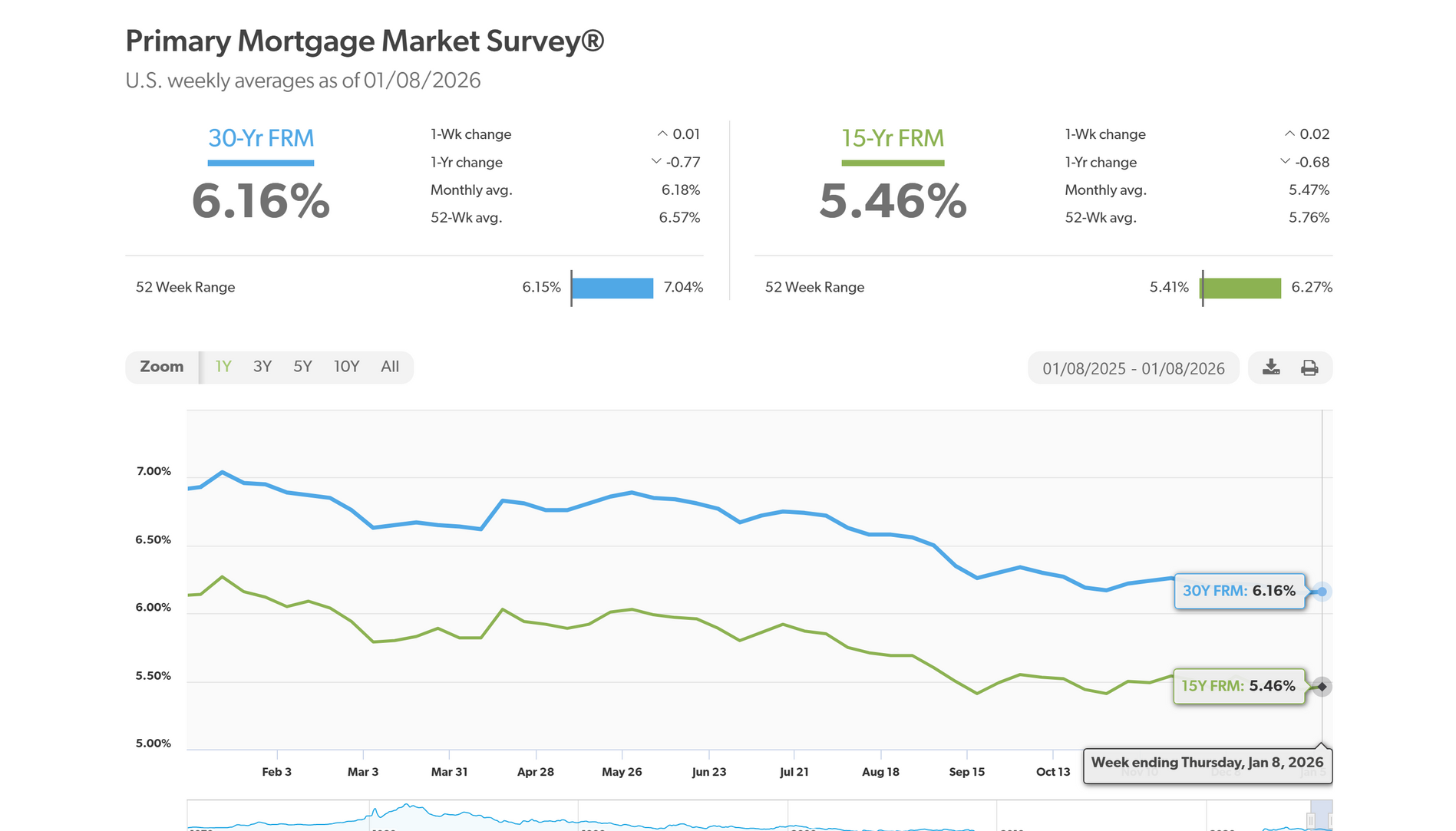Click the 15-Yr 1-Wk change value 0.02
Viewport: 1456px width, 831px height.
[x=1315, y=134]
